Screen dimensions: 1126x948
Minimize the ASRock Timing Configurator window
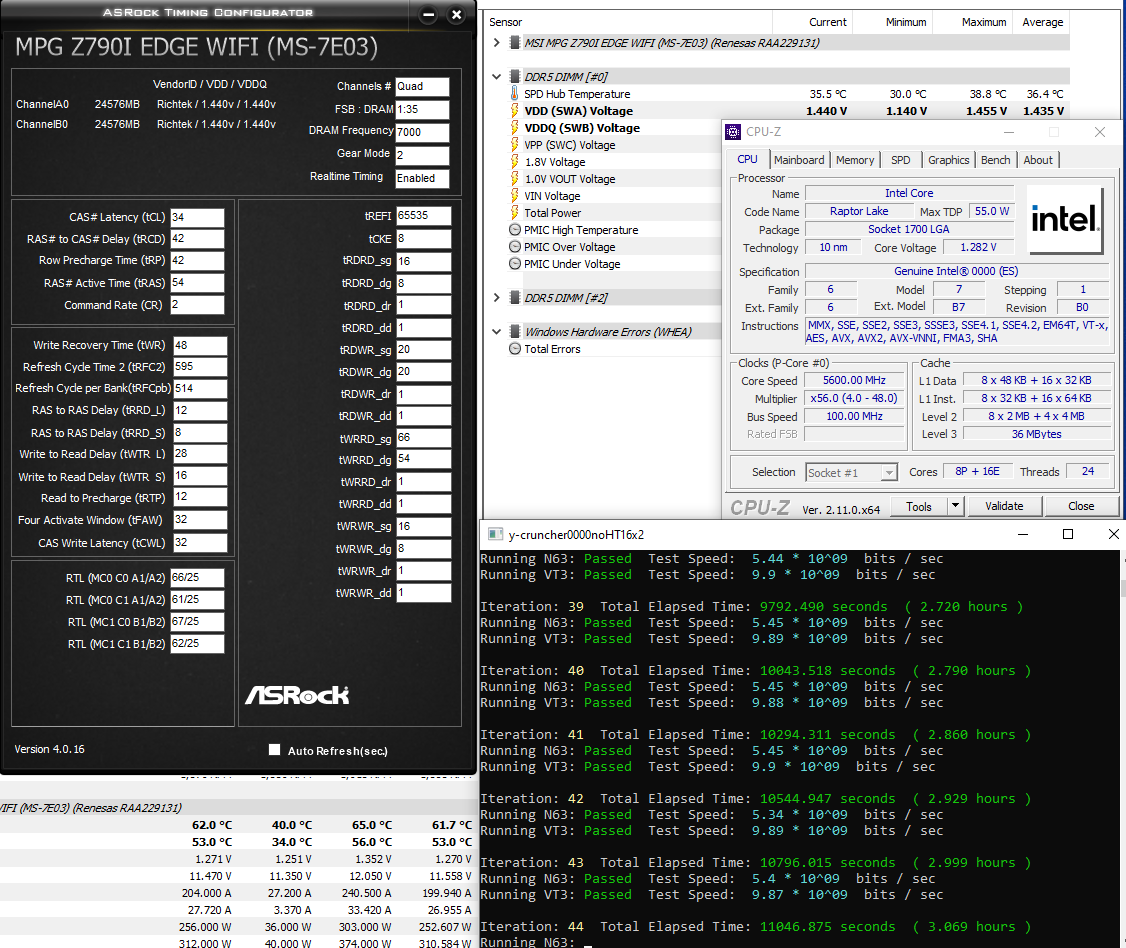point(428,14)
